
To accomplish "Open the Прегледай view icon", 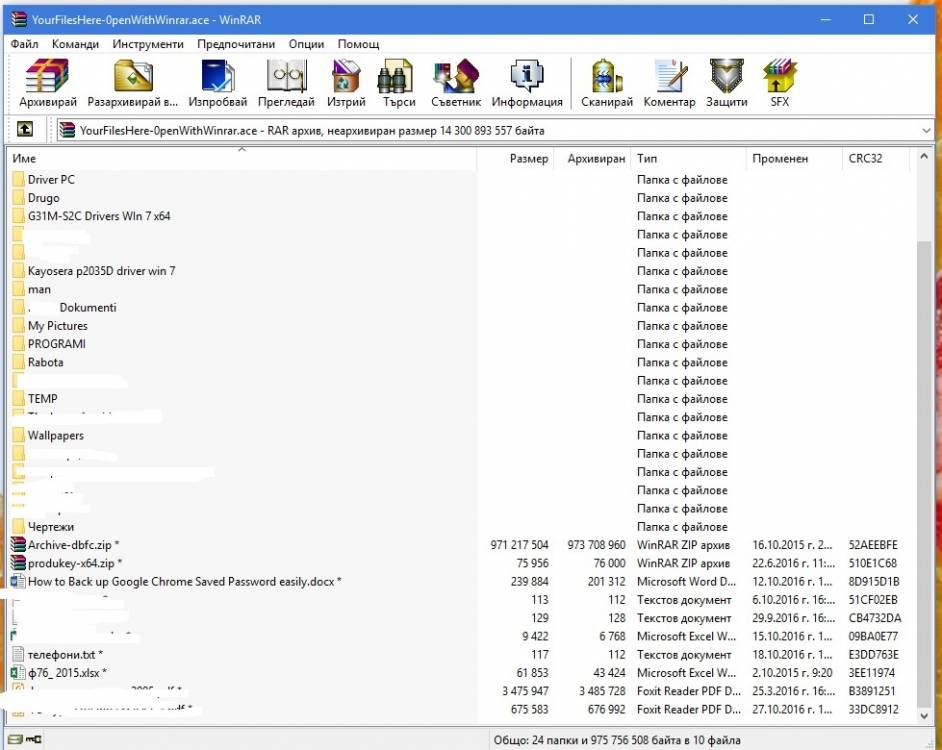I will click(287, 76).
